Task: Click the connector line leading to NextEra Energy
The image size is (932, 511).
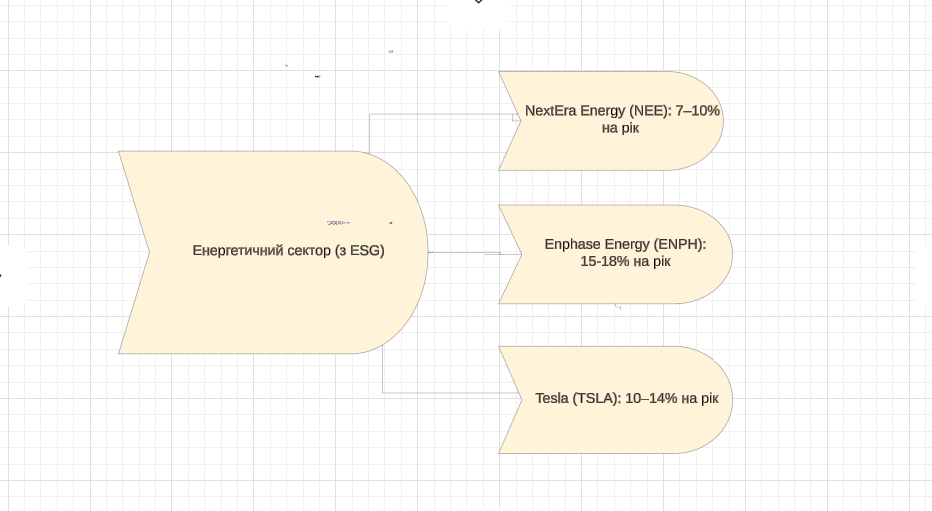Action: point(440,115)
